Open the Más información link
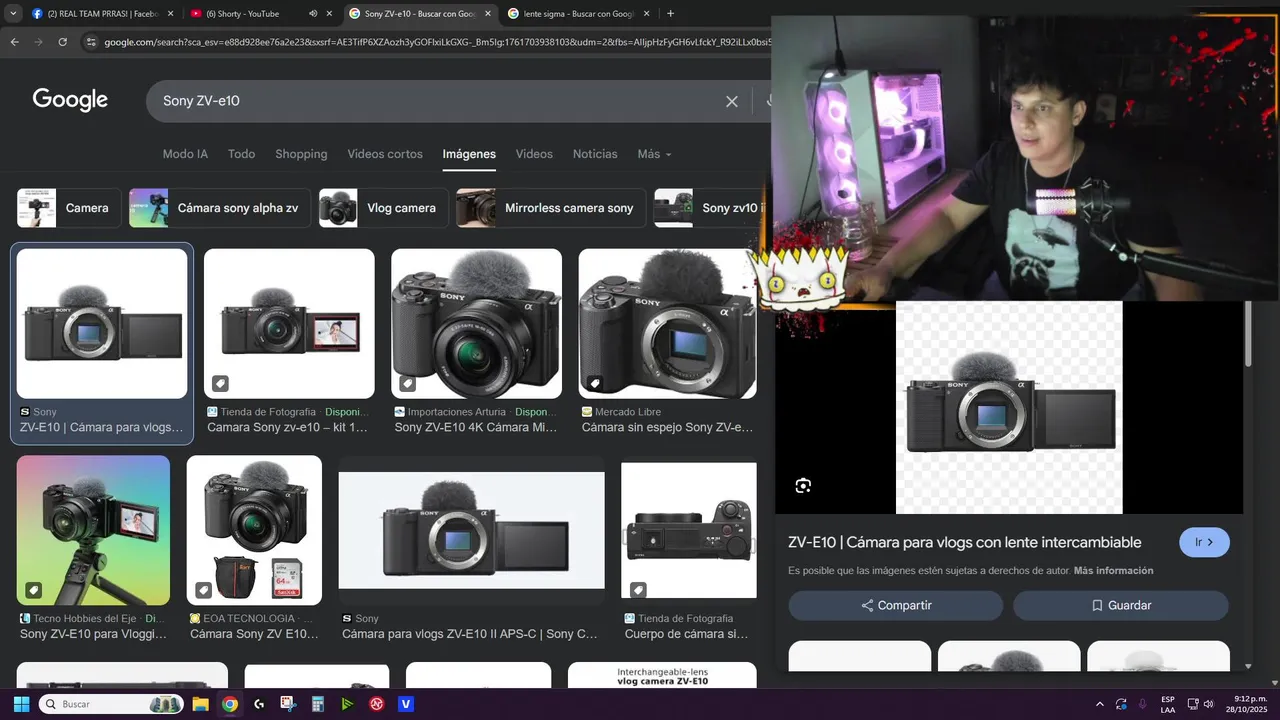Viewport: 1280px width, 720px height. tap(1113, 571)
